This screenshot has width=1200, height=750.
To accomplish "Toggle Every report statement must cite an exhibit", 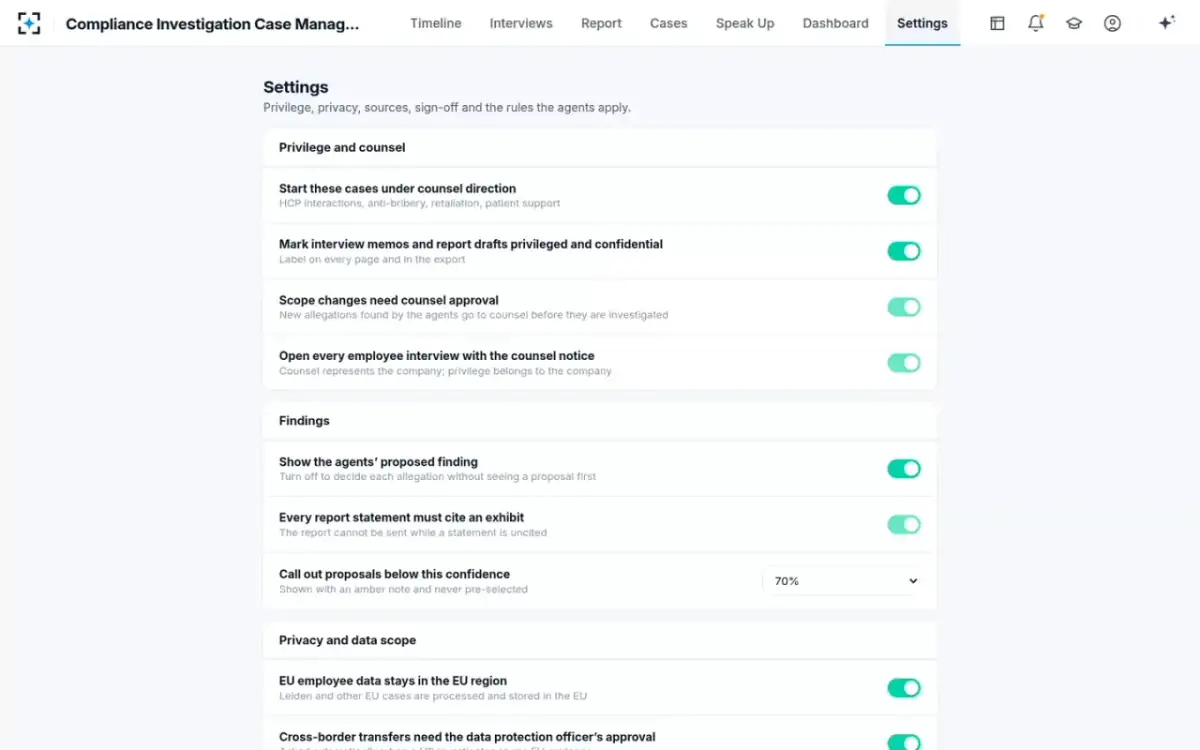I will (904, 524).
